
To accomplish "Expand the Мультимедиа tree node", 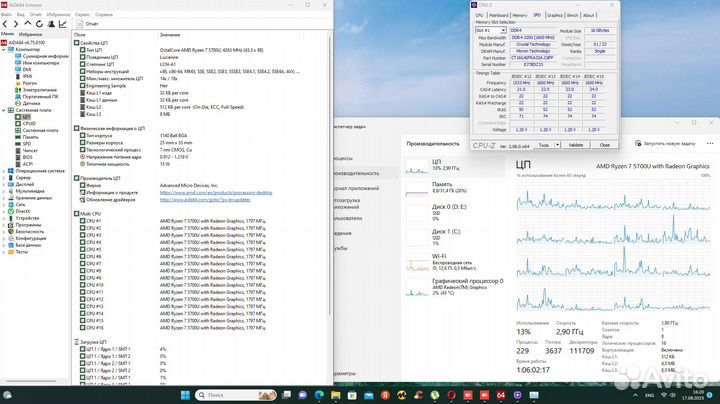I will tap(4, 191).
